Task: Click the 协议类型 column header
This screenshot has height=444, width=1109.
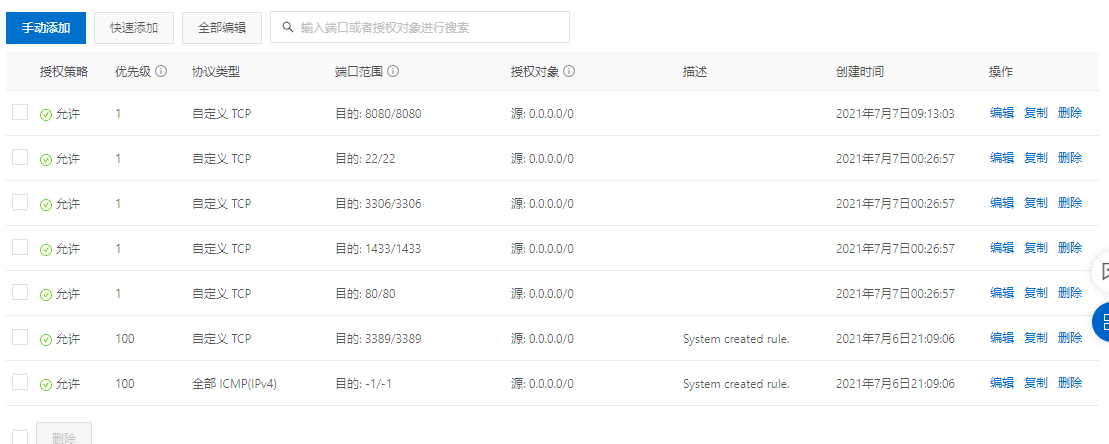Action: 216,71
